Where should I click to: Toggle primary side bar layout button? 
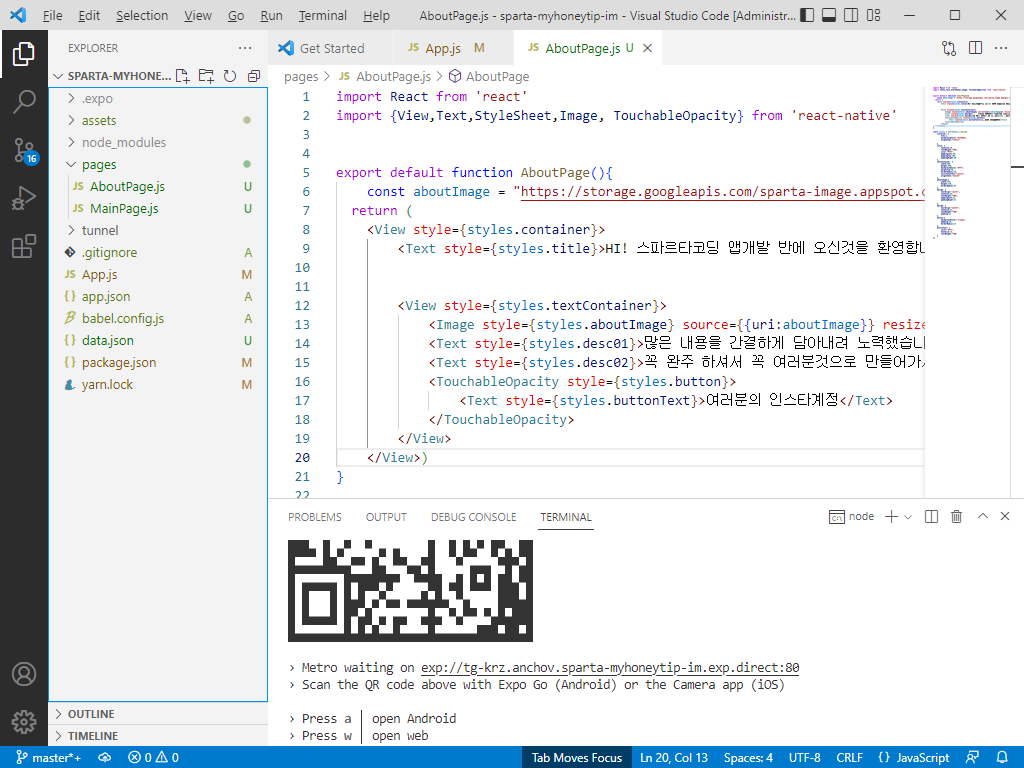pyautogui.click(x=807, y=14)
